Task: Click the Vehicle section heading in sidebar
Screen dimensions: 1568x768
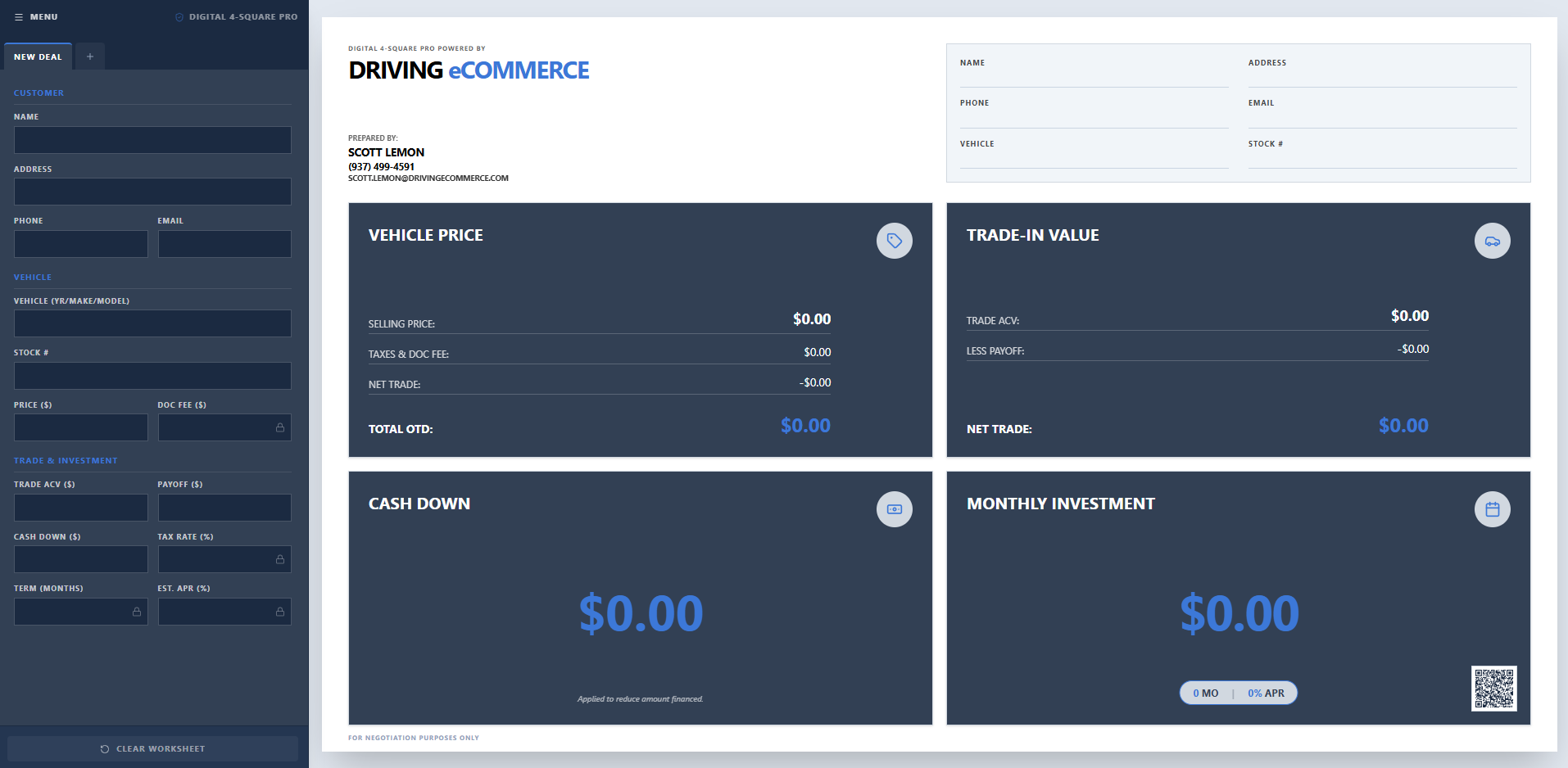Action: point(33,277)
